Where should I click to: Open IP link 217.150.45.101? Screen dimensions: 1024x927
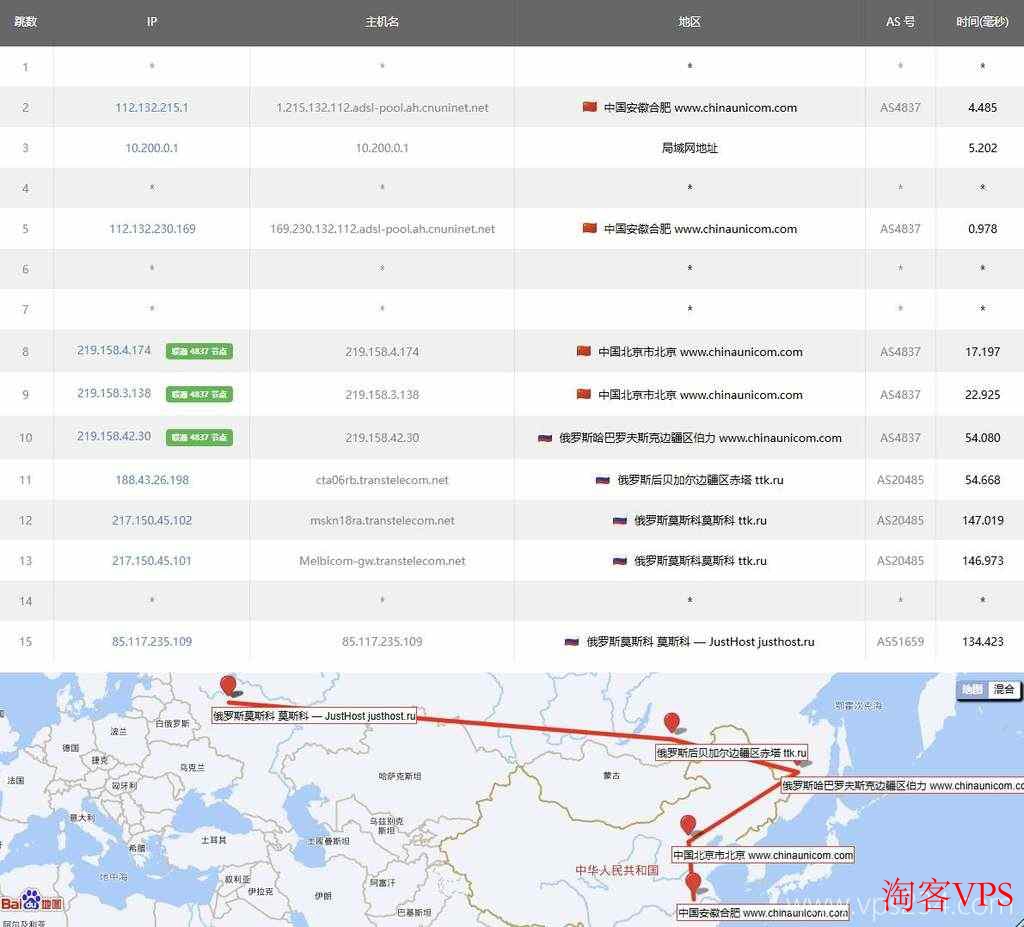(152, 561)
